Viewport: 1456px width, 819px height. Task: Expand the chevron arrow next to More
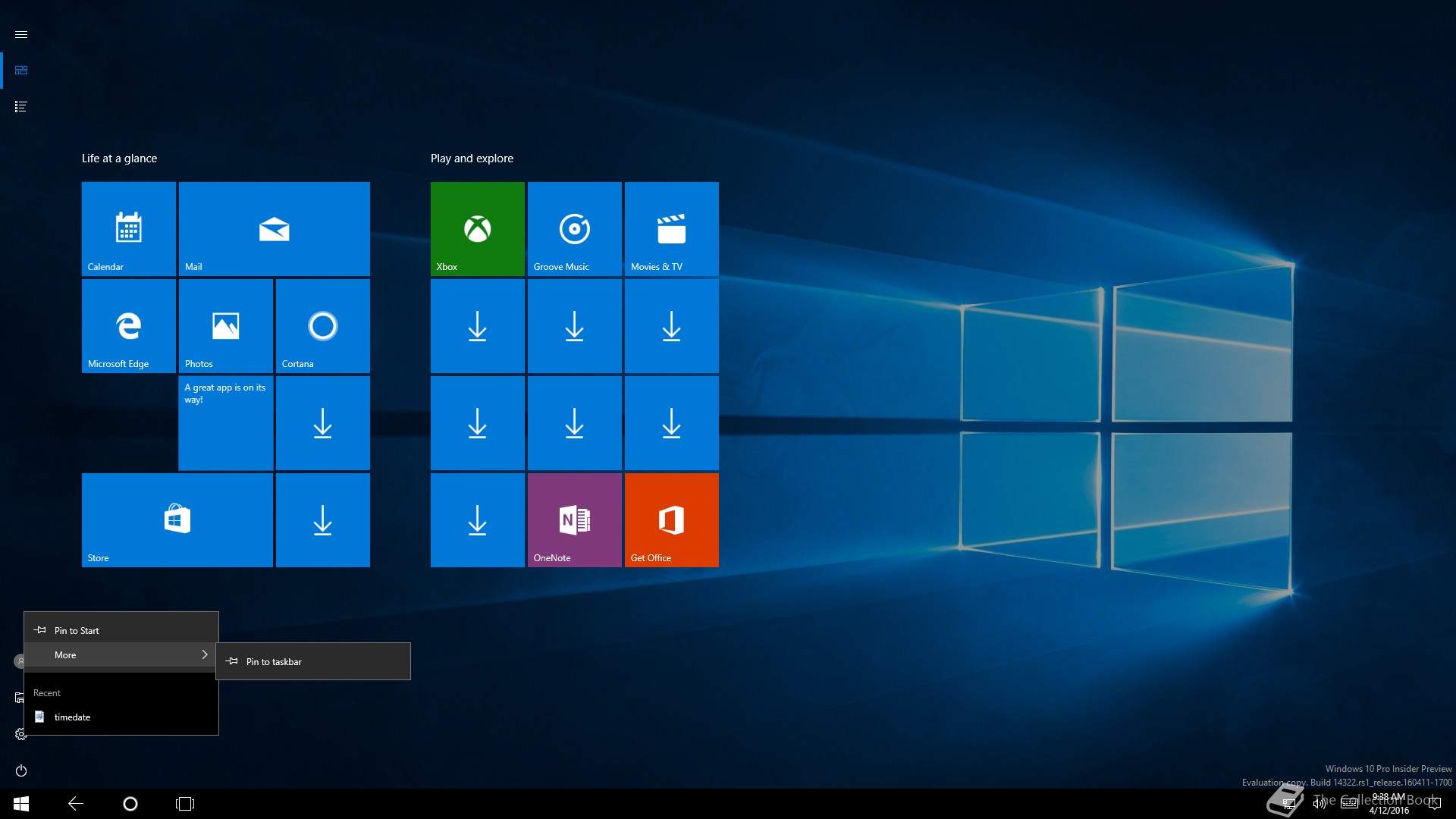point(204,654)
